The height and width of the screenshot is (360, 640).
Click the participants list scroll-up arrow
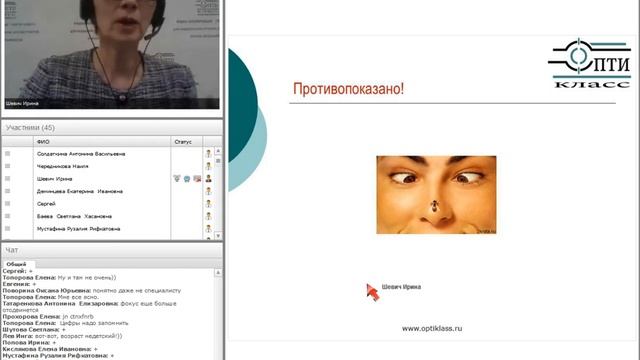point(218,151)
